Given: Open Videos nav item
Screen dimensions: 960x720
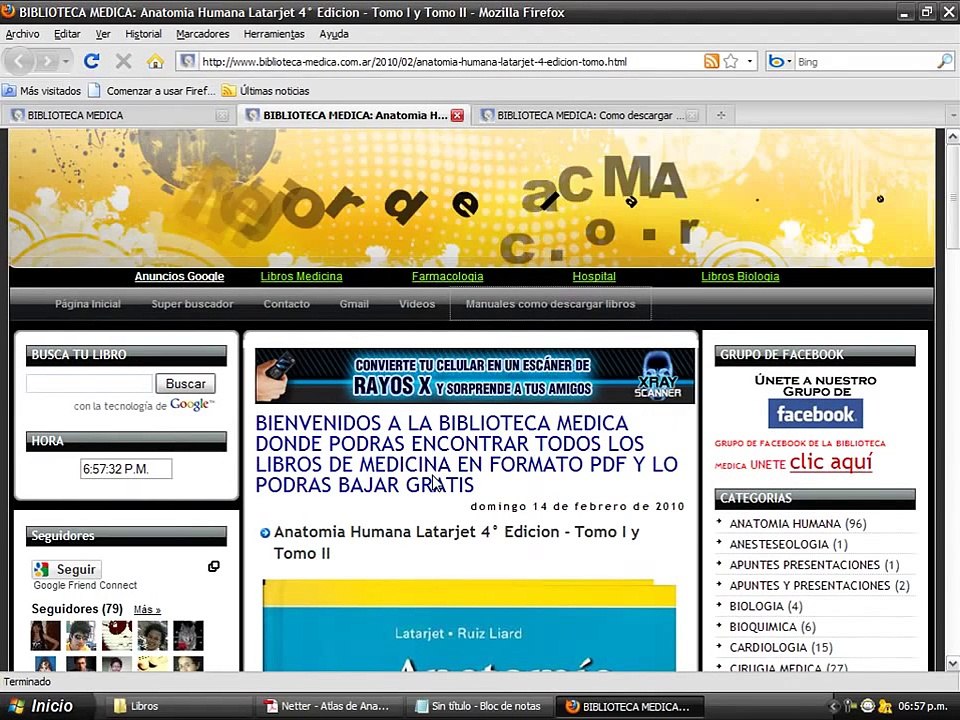Looking at the screenshot, I should tap(417, 304).
